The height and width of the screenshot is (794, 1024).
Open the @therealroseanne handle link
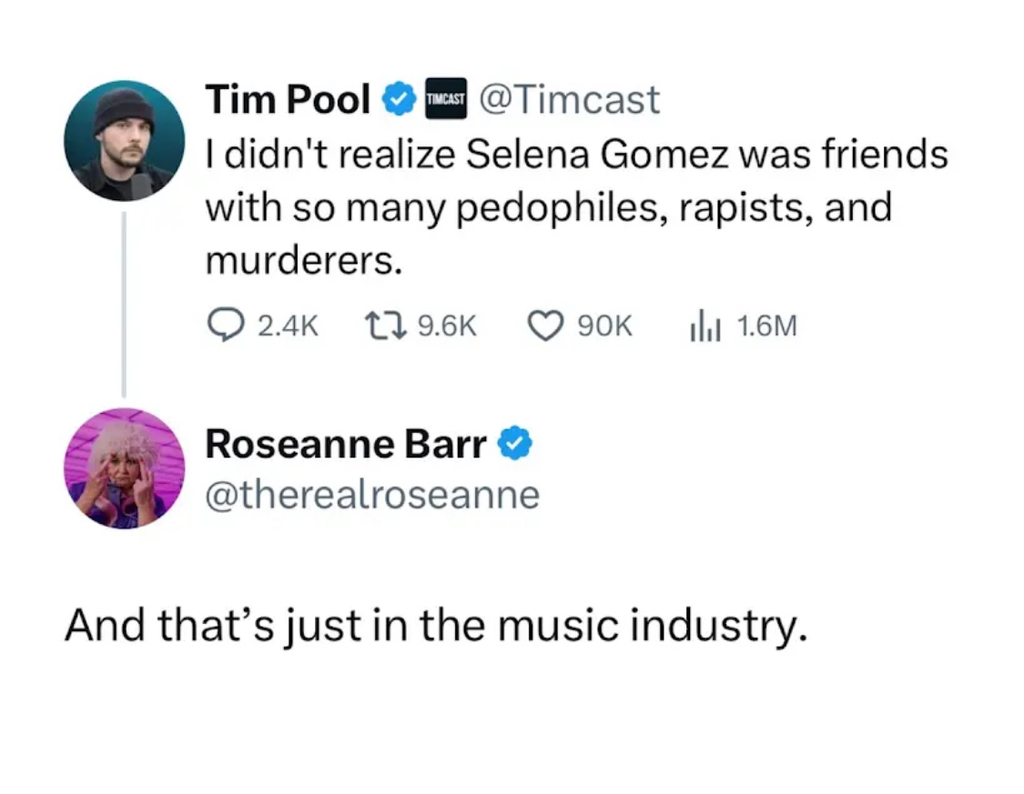click(x=372, y=494)
